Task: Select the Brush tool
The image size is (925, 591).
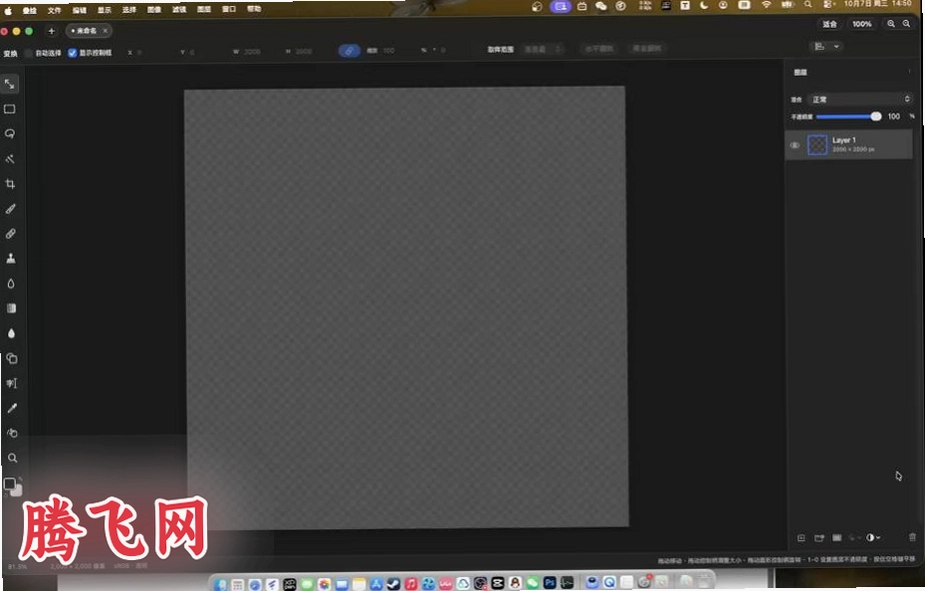Action: pyautogui.click(x=11, y=209)
